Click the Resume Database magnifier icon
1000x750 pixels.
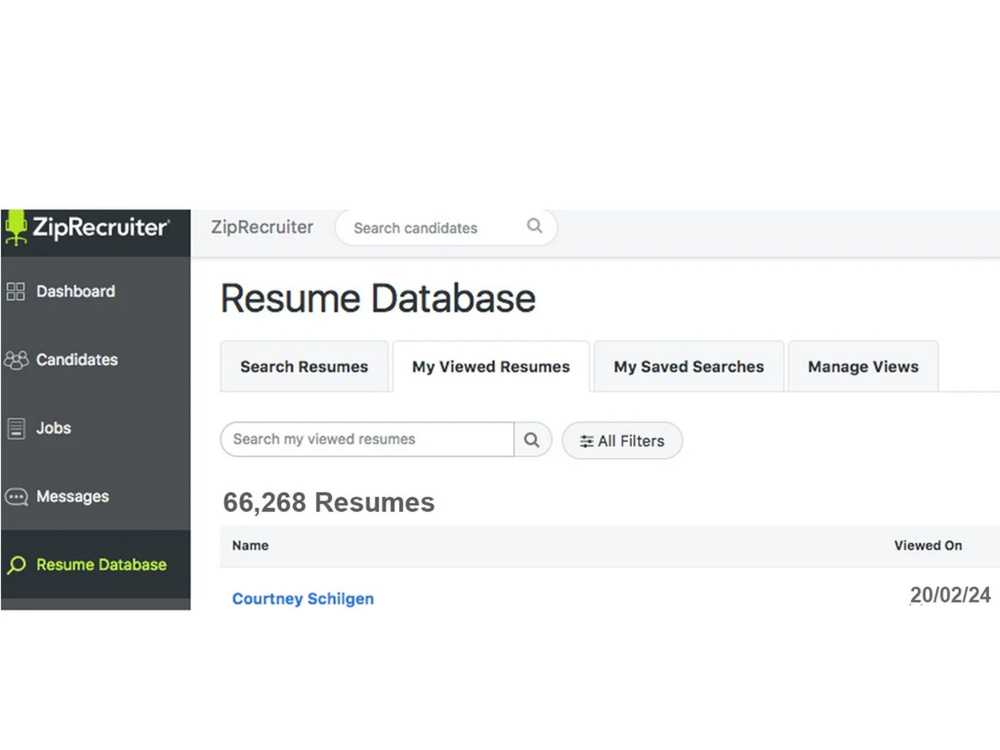17,565
